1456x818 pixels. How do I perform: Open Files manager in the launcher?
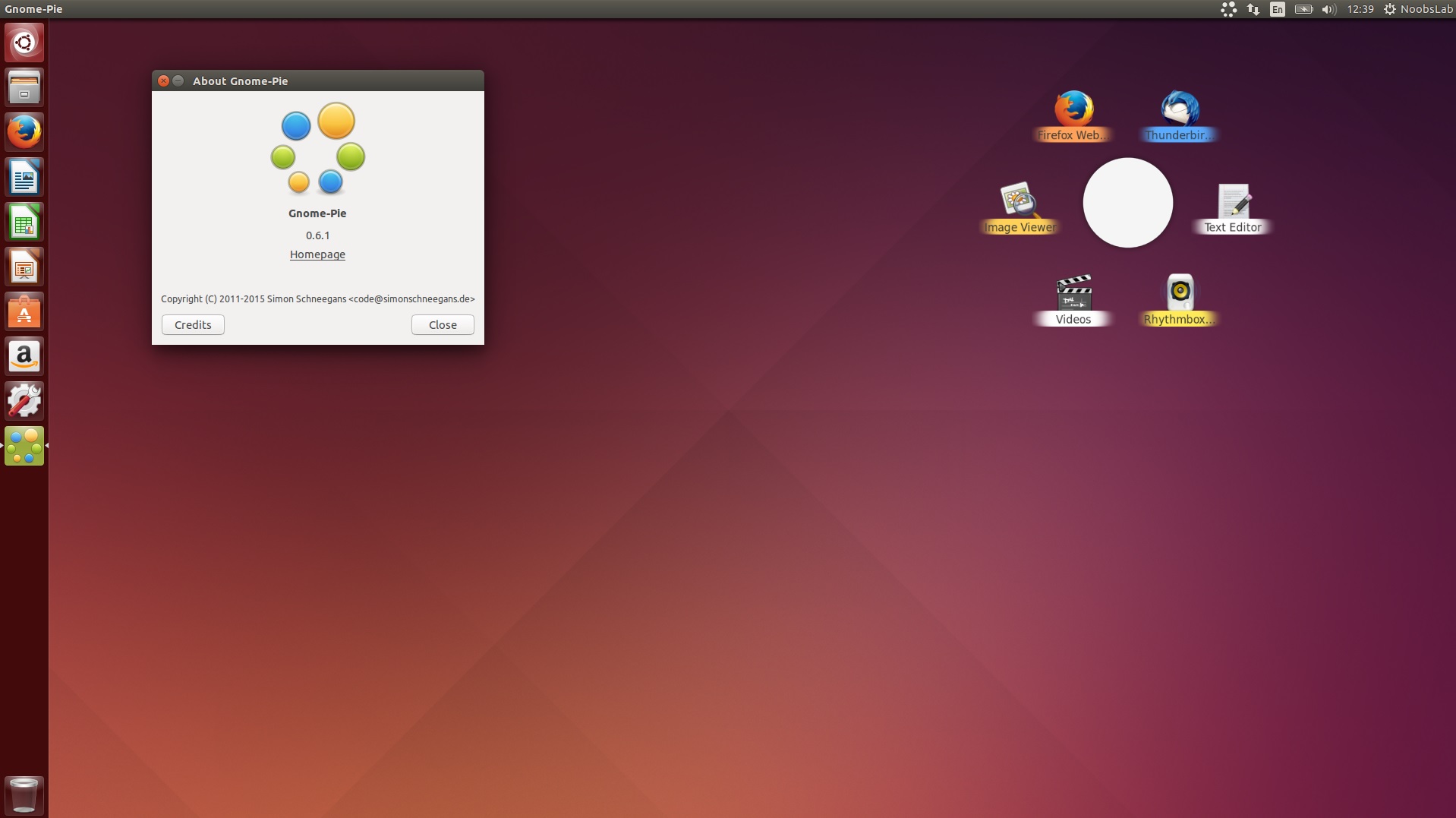coord(24,87)
